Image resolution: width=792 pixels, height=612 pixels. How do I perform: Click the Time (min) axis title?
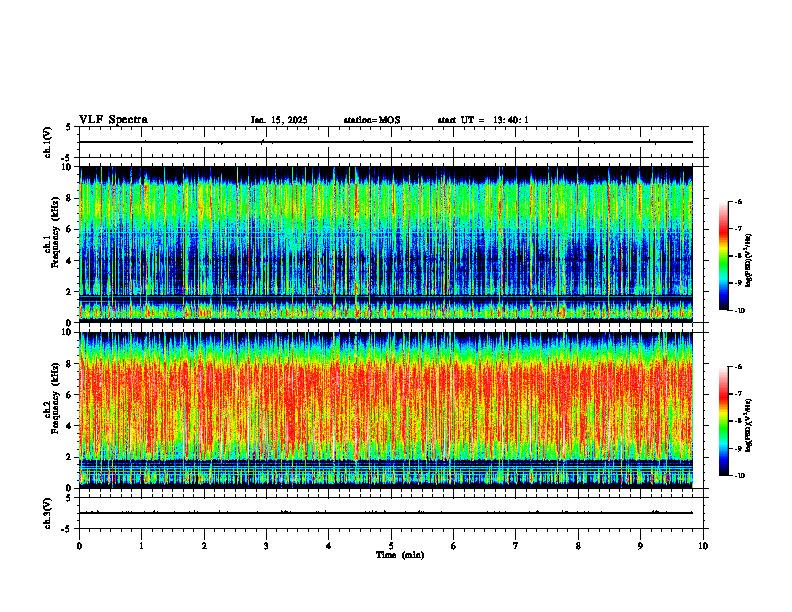pos(400,555)
